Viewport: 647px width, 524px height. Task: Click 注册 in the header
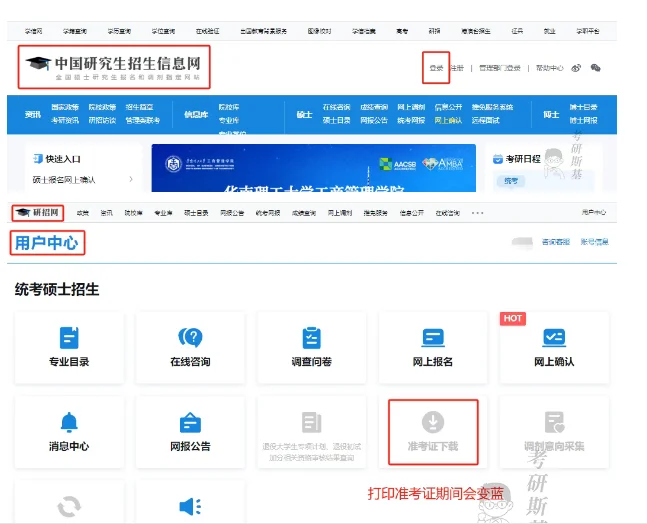coord(457,68)
